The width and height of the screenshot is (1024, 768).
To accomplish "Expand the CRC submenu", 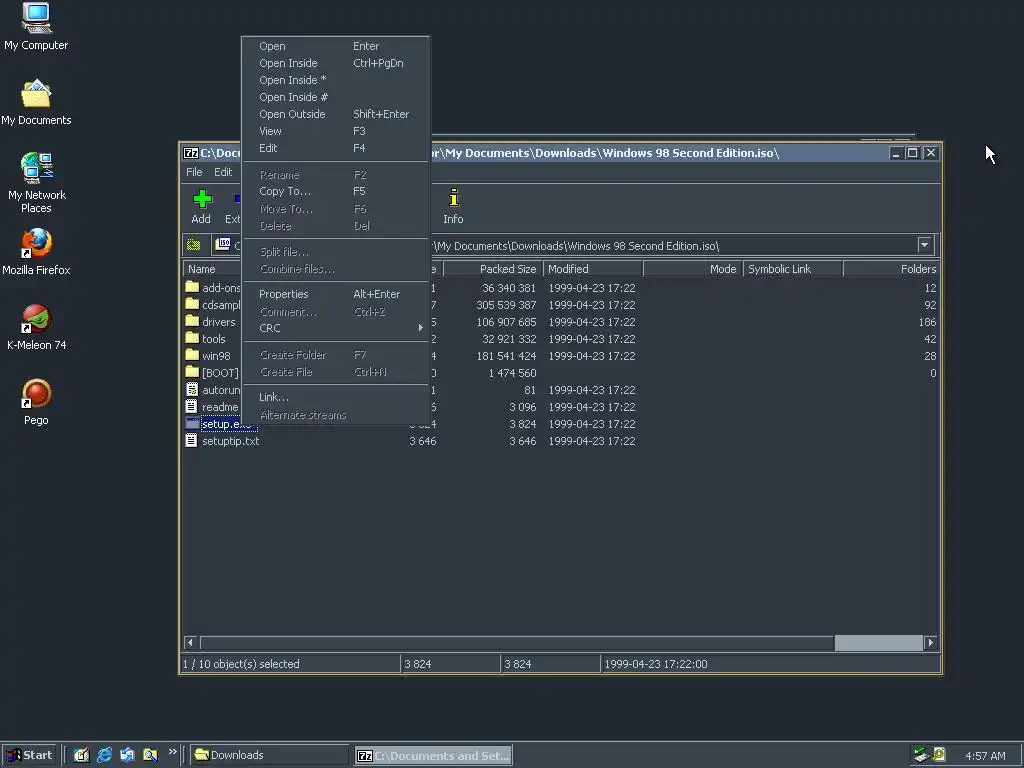I will coord(336,328).
